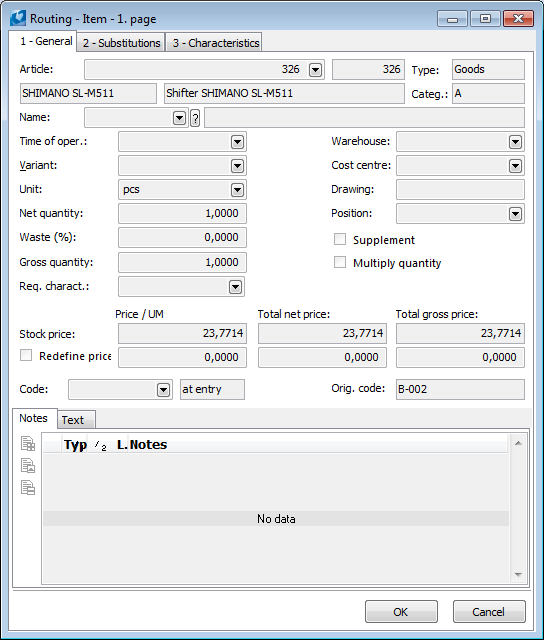The width and height of the screenshot is (544, 640).
Task: Click the SHIMANO SL-M511 short name field
Action: pos(88,93)
